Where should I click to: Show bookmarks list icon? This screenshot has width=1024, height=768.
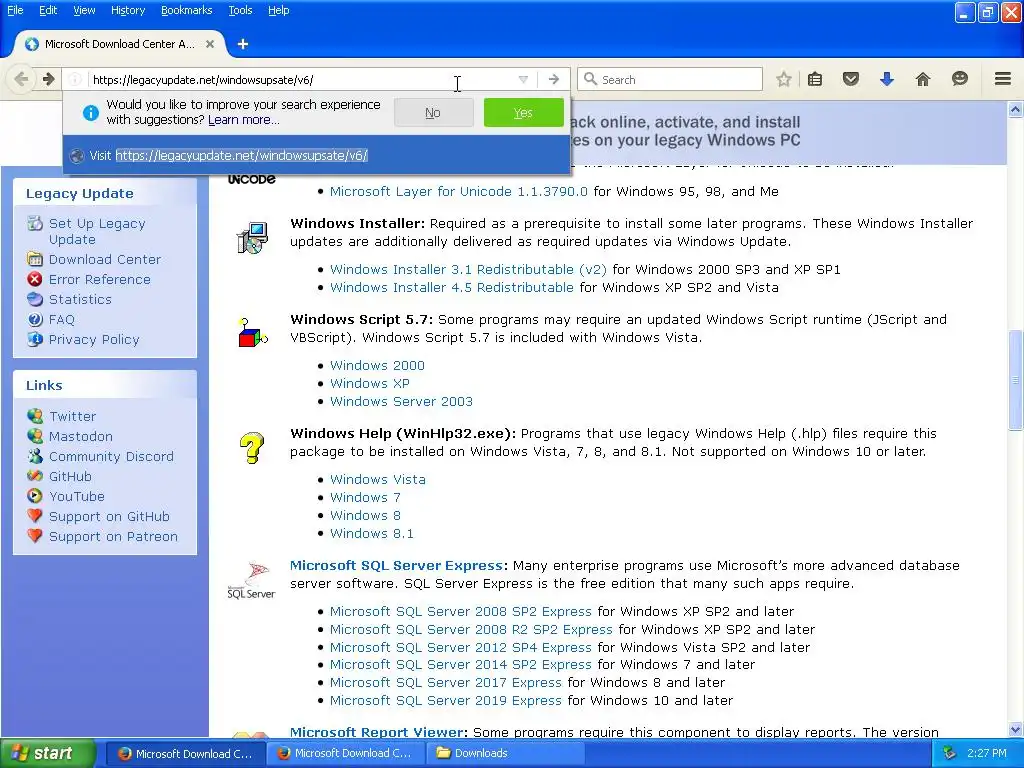(x=814, y=79)
